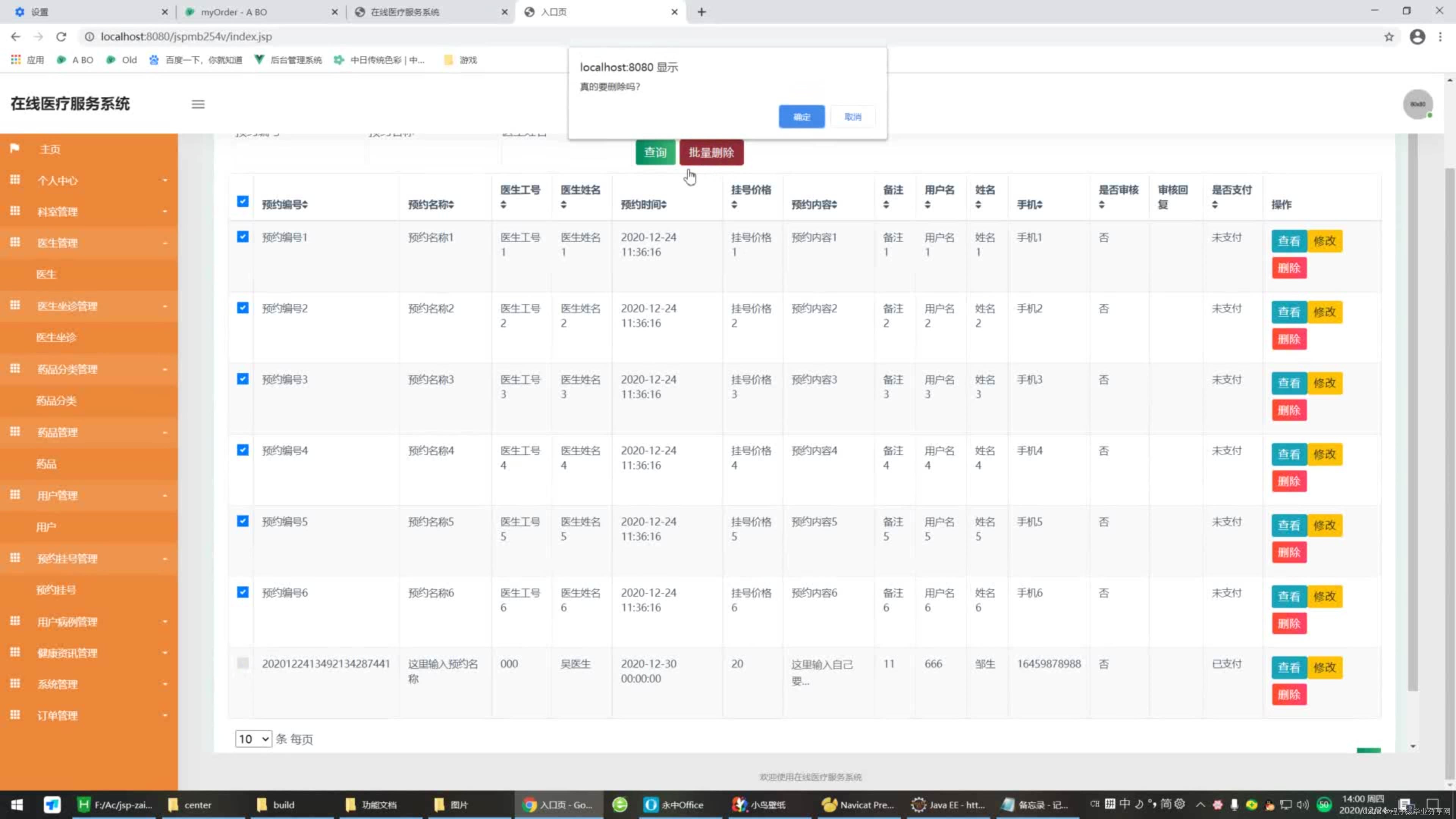Click the 取消 button in the dialog
This screenshot has height=819, width=1456.
pyautogui.click(x=852, y=117)
